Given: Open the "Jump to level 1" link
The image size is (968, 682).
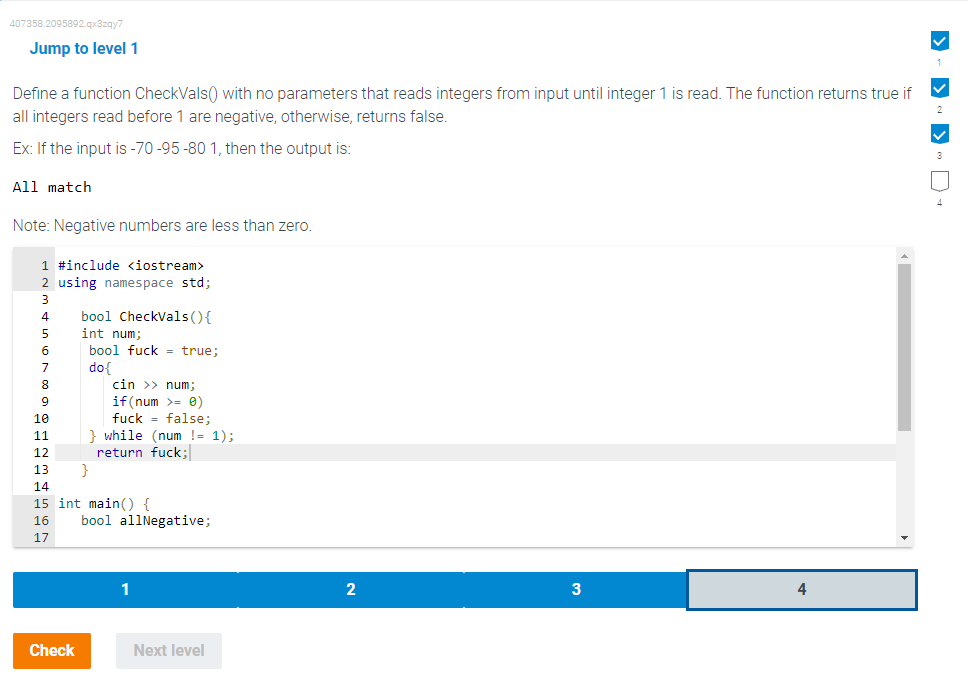Looking at the screenshot, I should point(84,48).
